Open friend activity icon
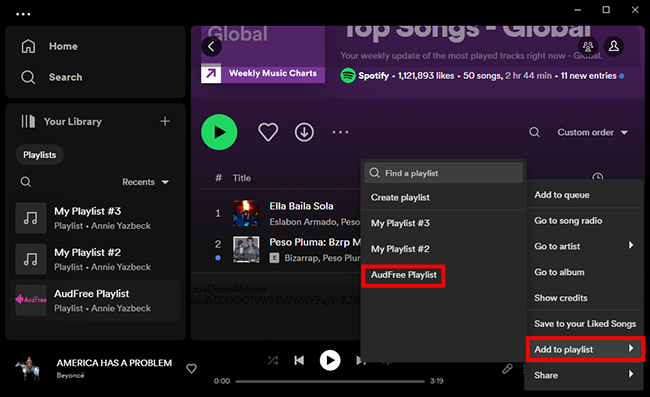 click(588, 46)
